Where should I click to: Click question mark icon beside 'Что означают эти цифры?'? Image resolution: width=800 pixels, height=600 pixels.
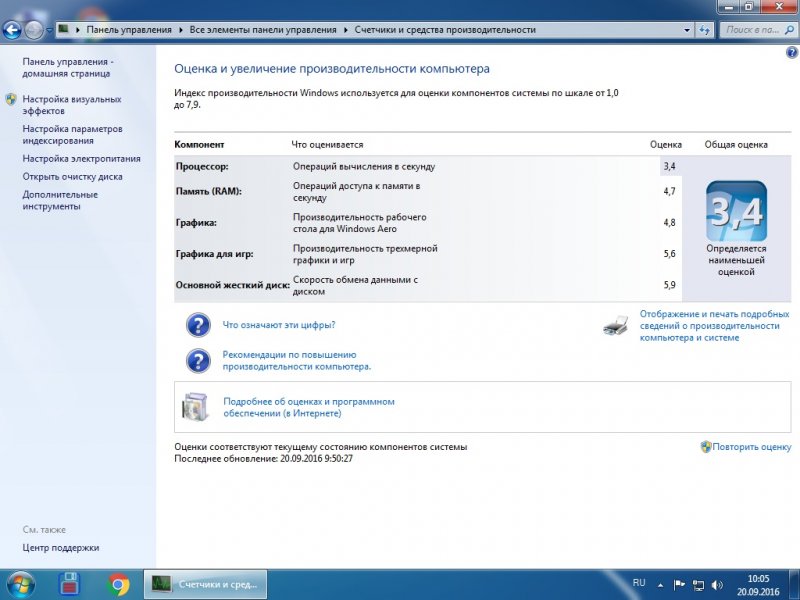pyautogui.click(x=199, y=325)
